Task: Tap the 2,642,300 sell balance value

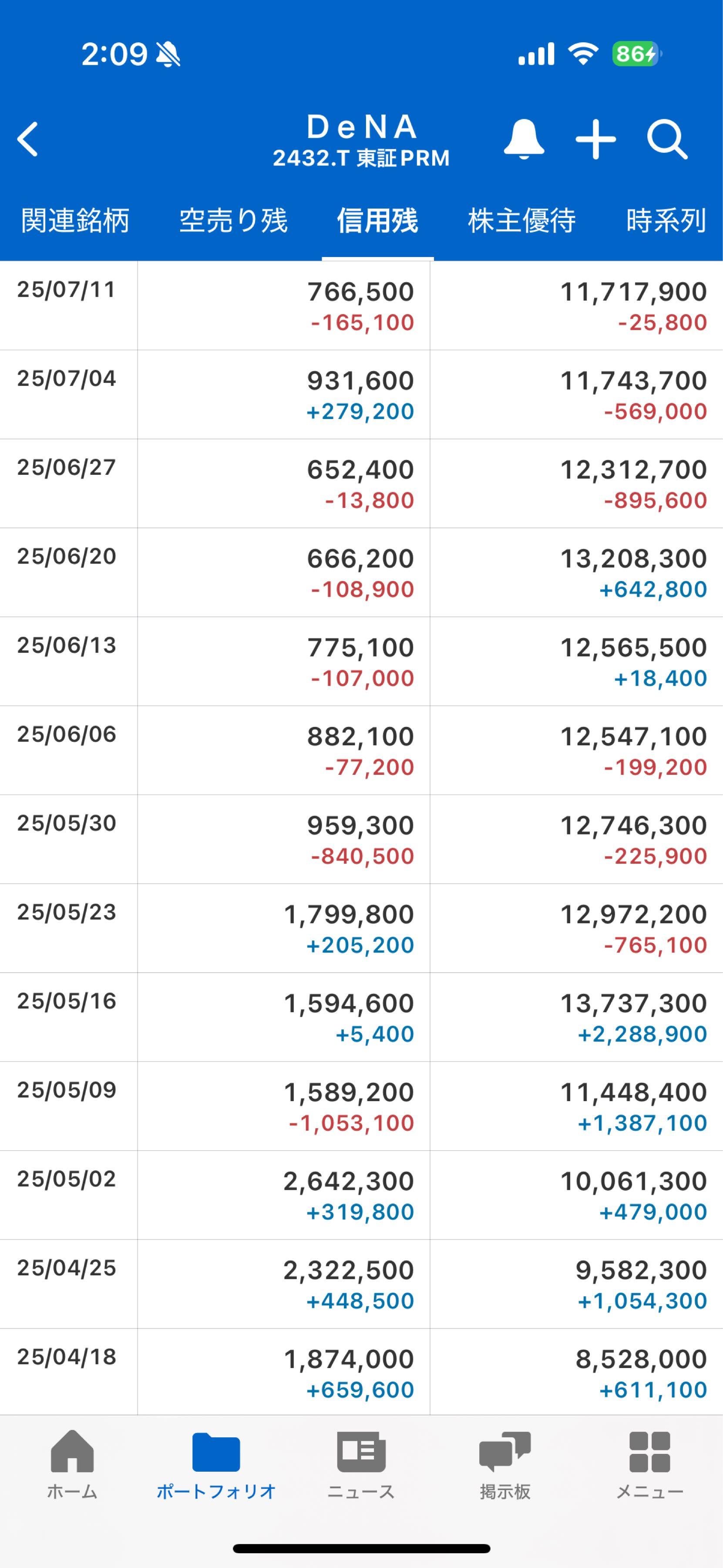Action: click(348, 1181)
